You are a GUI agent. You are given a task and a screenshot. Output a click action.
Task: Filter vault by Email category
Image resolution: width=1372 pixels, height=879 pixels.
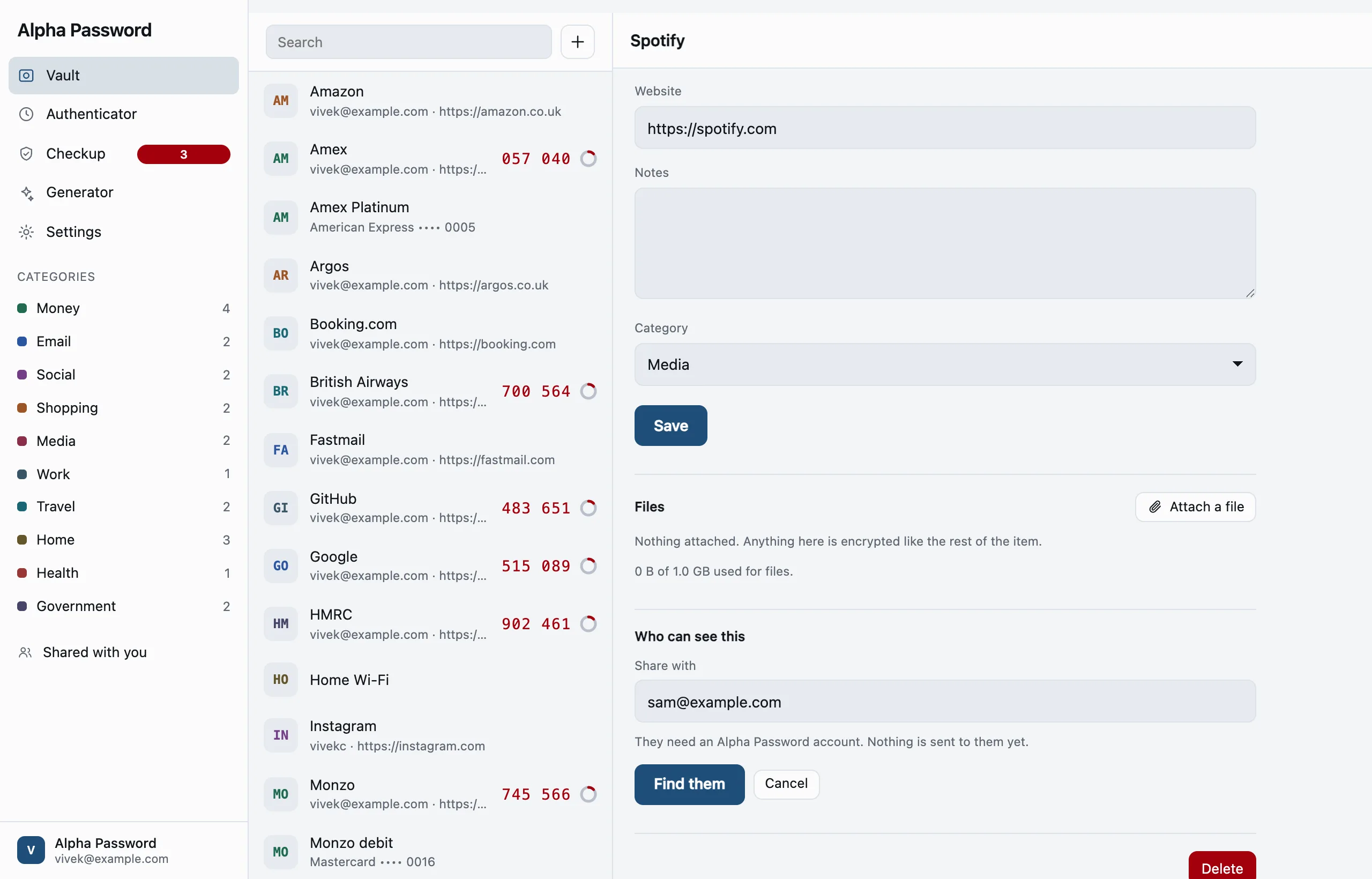(123, 341)
